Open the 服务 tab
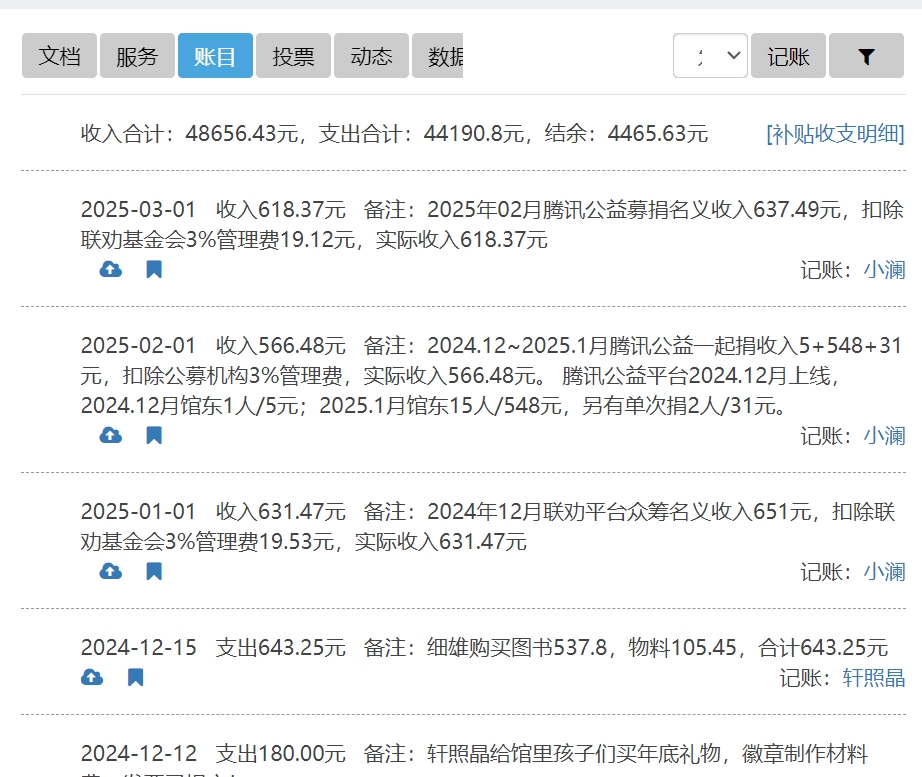Image resolution: width=922 pixels, height=777 pixels. tap(137, 56)
